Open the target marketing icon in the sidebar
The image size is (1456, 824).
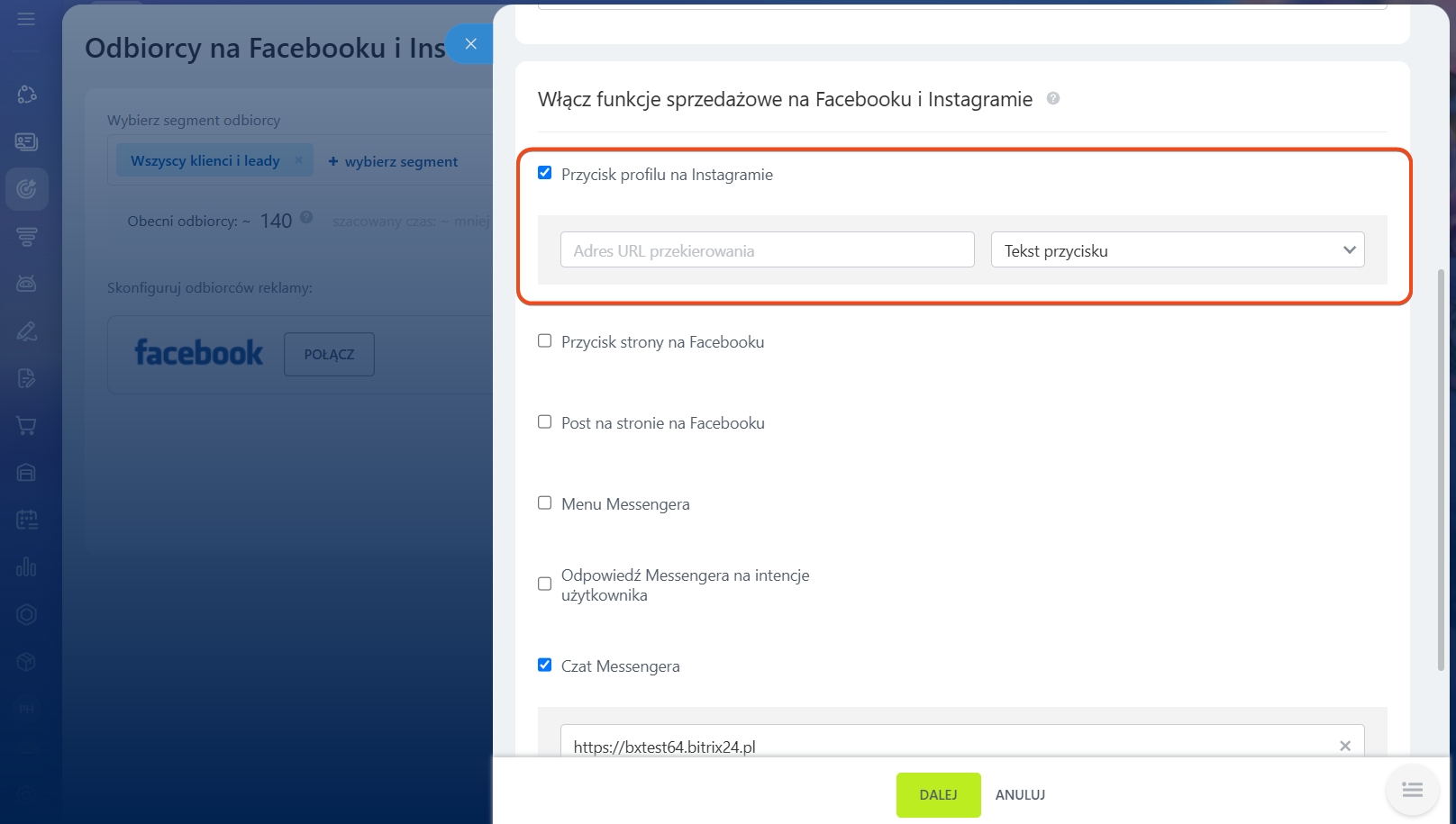click(26, 189)
